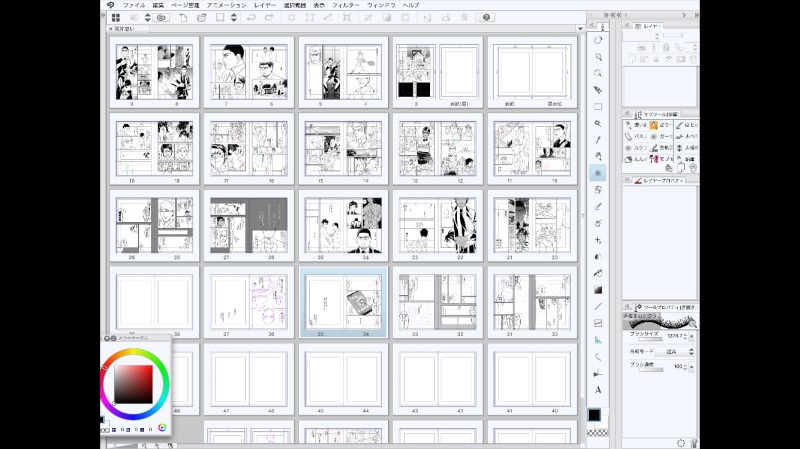Select the sparkle cross tool icon

coord(598,240)
